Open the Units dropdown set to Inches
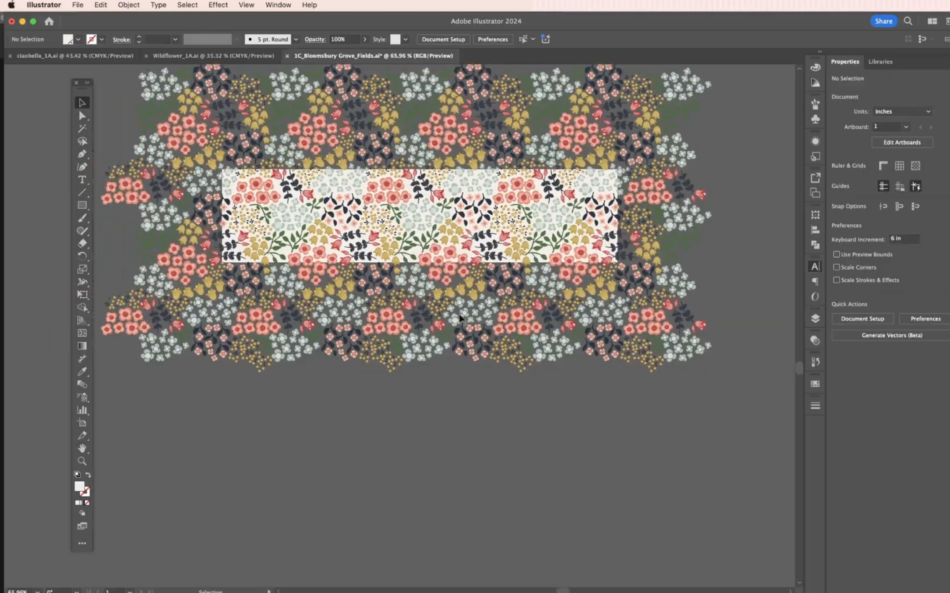The height and width of the screenshot is (593, 950). [902, 111]
